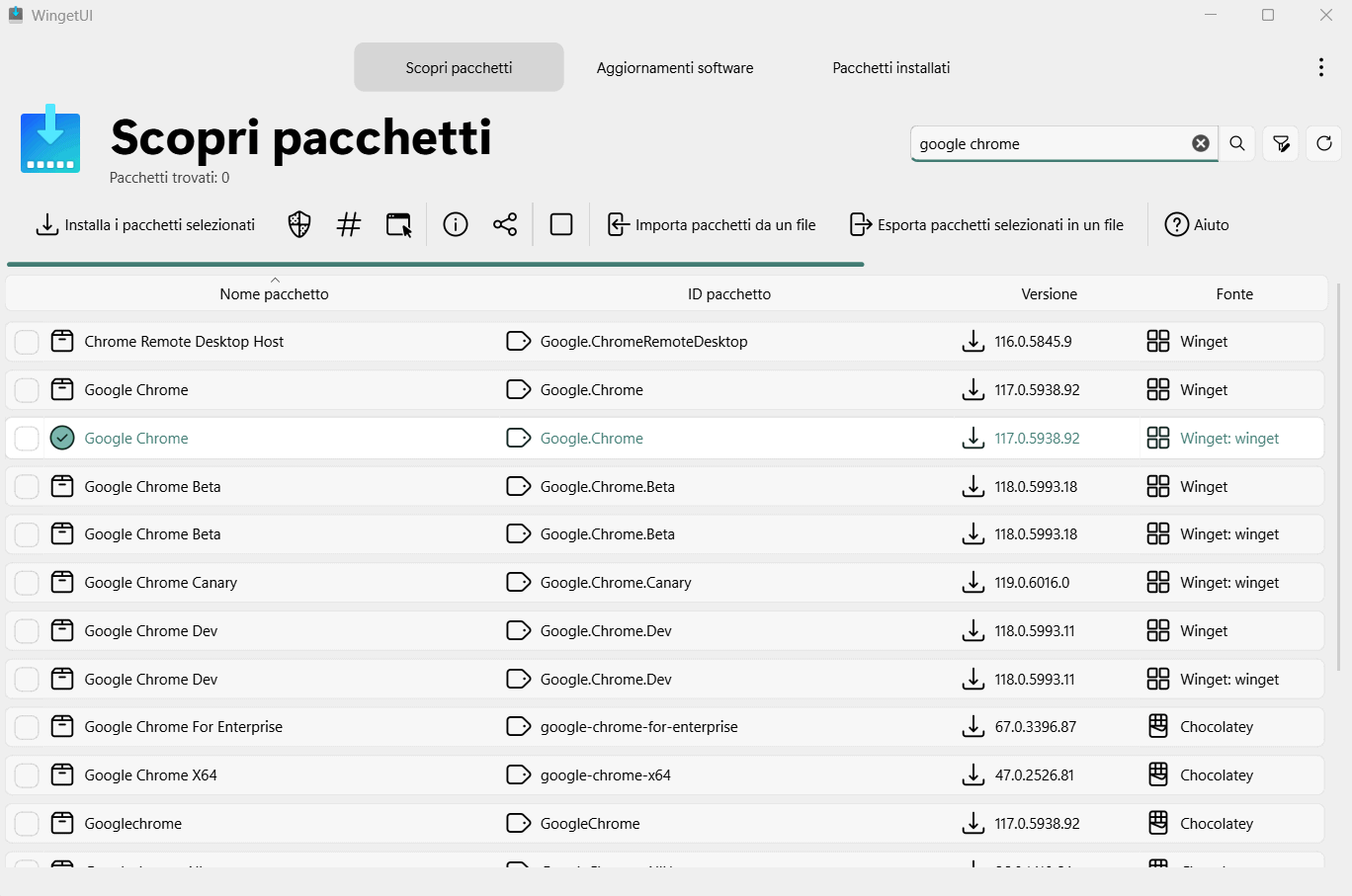This screenshot has width=1352, height=896.
Task: Click Pacchetti trovati: 0 label
Action: coord(170,178)
